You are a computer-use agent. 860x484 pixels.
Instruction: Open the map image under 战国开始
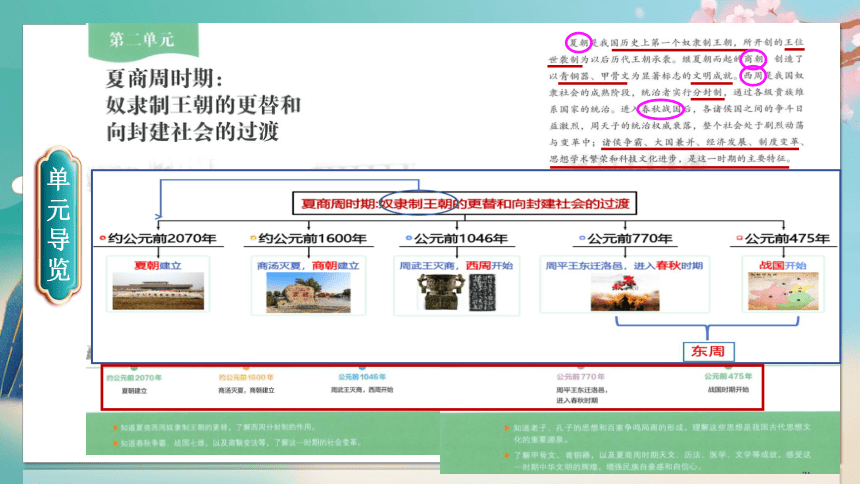tap(783, 291)
